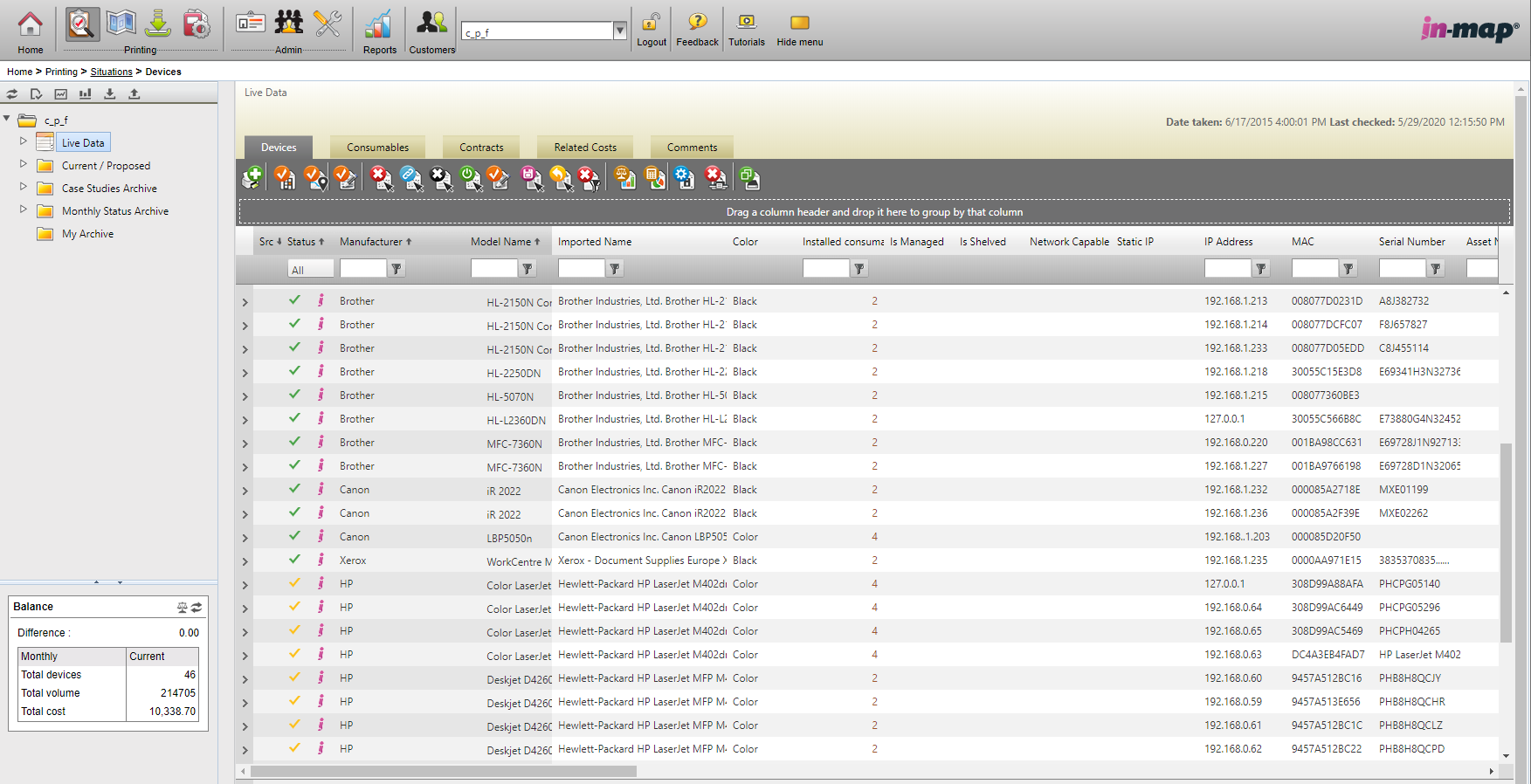Select the MXE01199 serial number cell
This screenshot has width=1531, height=784.
[x=1403, y=490]
